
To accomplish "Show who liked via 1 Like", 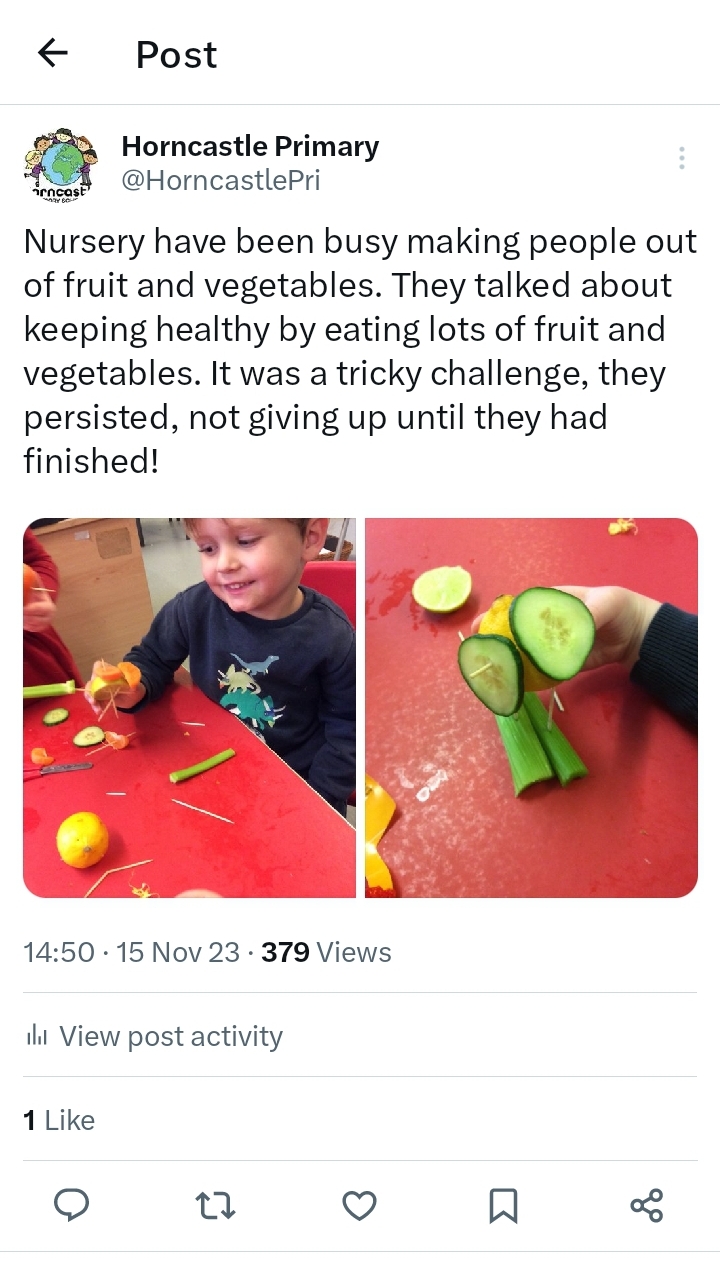I will coord(59,1120).
